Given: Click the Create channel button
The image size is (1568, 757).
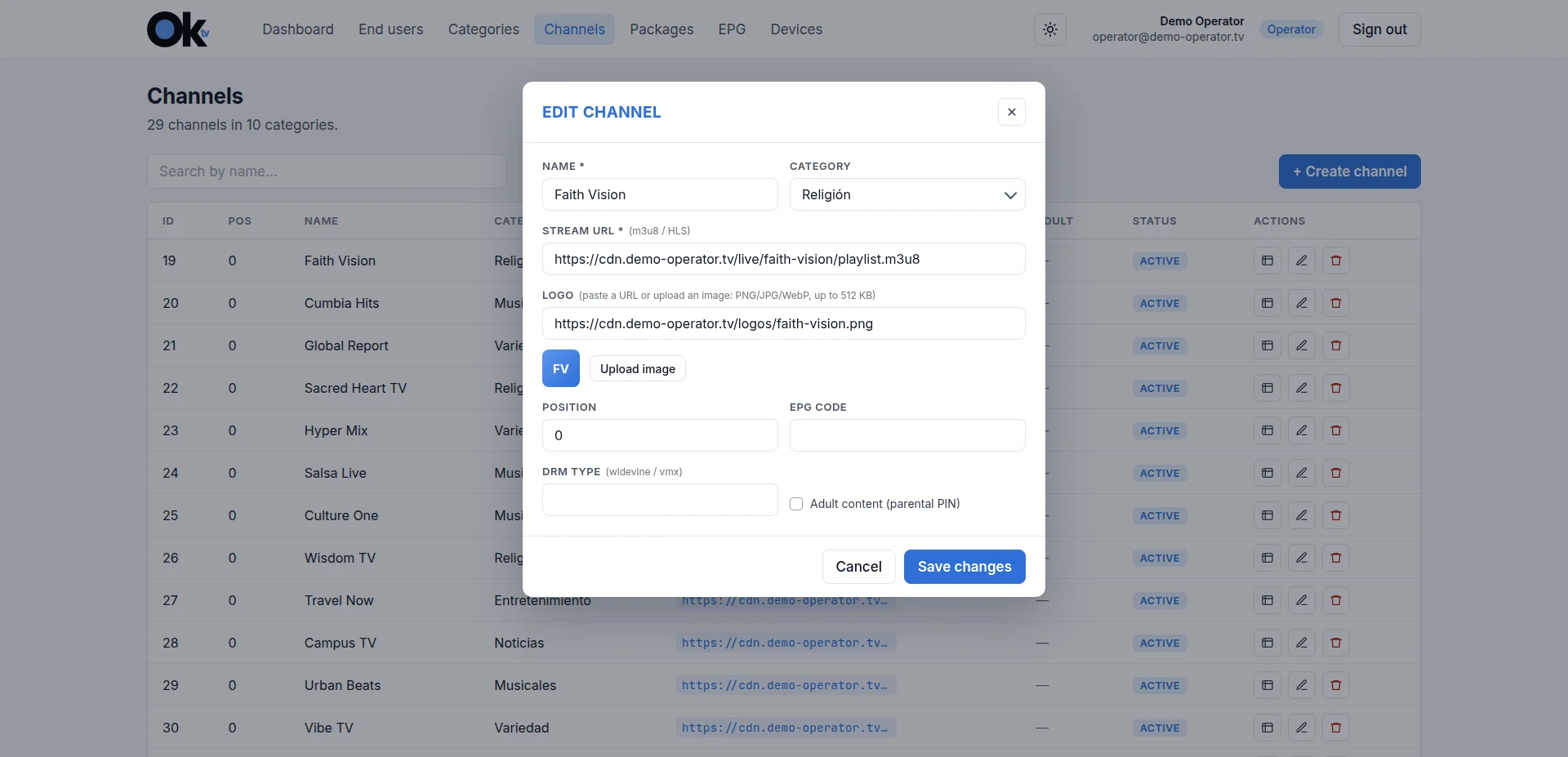Looking at the screenshot, I should point(1350,171).
